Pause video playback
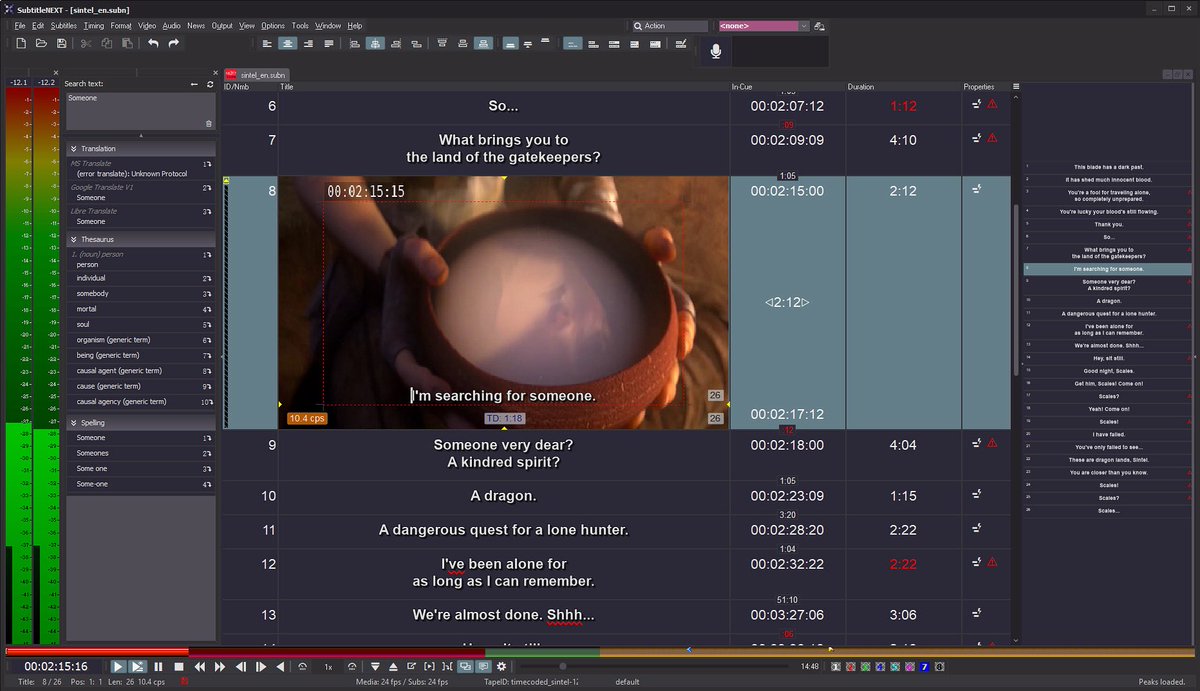The height and width of the screenshot is (691, 1200). point(158,666)
